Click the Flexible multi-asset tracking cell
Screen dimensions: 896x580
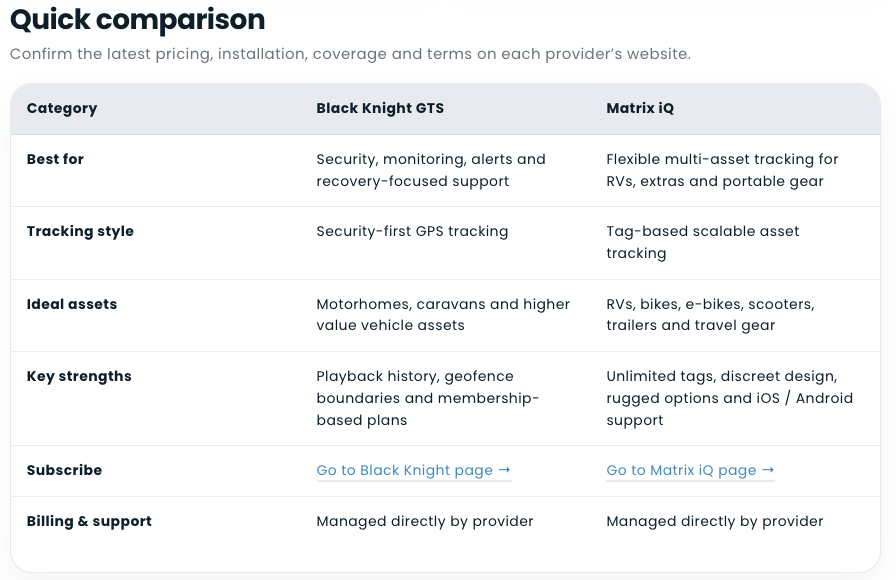722,170
